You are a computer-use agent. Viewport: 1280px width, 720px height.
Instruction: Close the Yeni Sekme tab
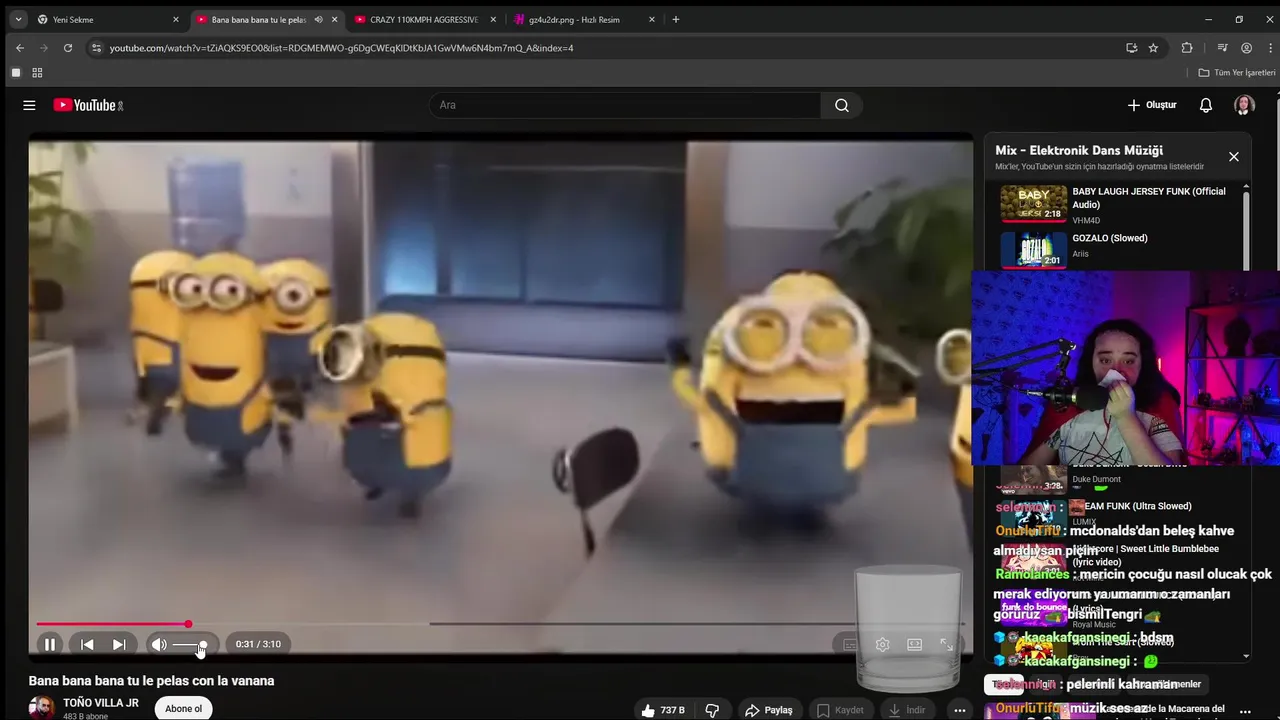tap(176, 19)
